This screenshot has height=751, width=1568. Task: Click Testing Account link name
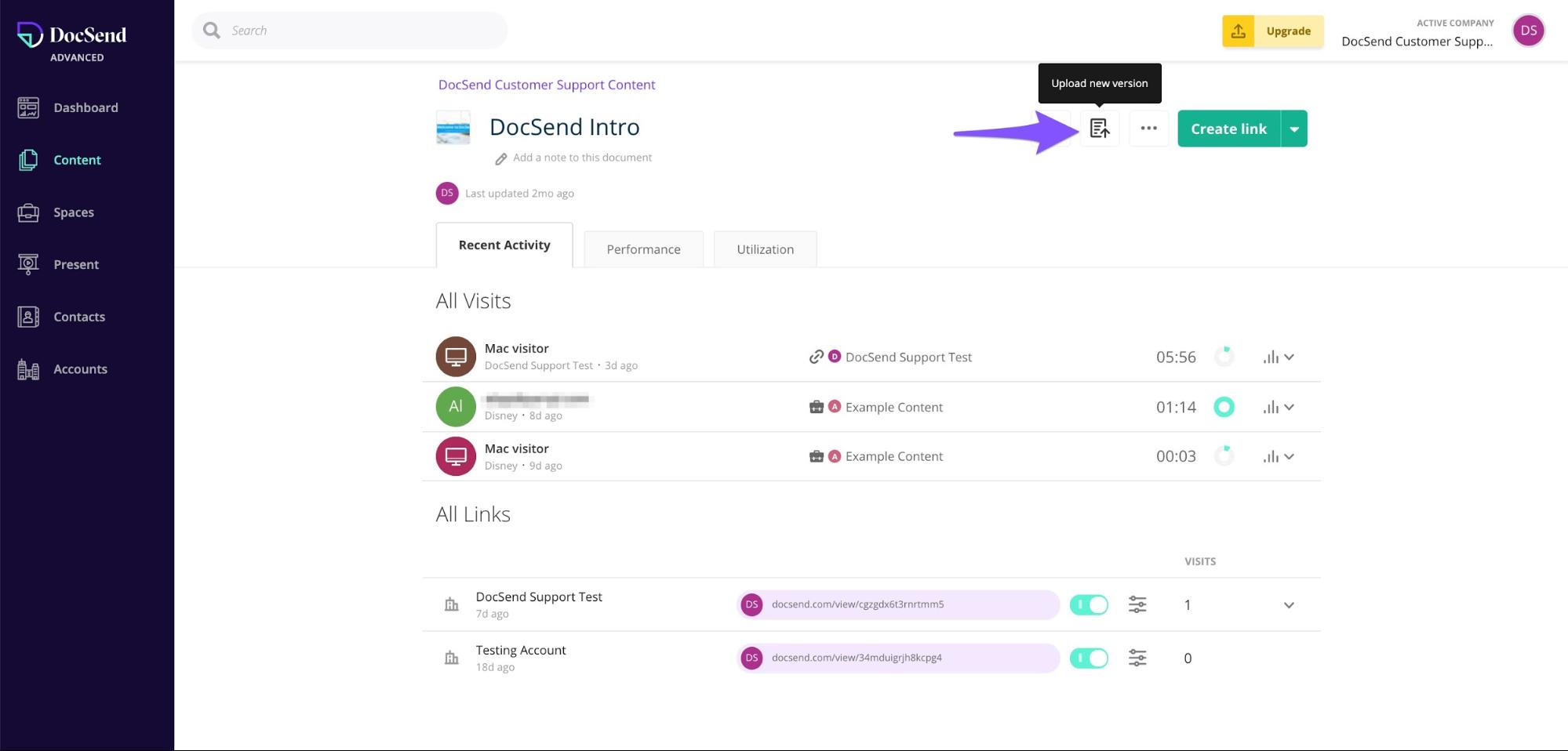point(521,650)
